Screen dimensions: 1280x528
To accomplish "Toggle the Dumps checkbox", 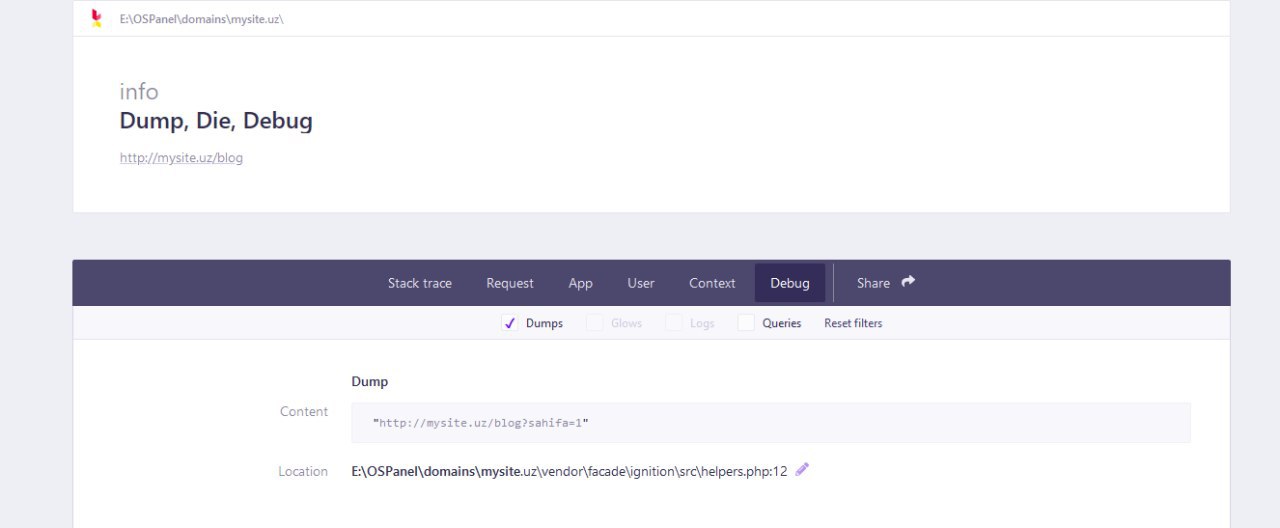I will (509, 323).
